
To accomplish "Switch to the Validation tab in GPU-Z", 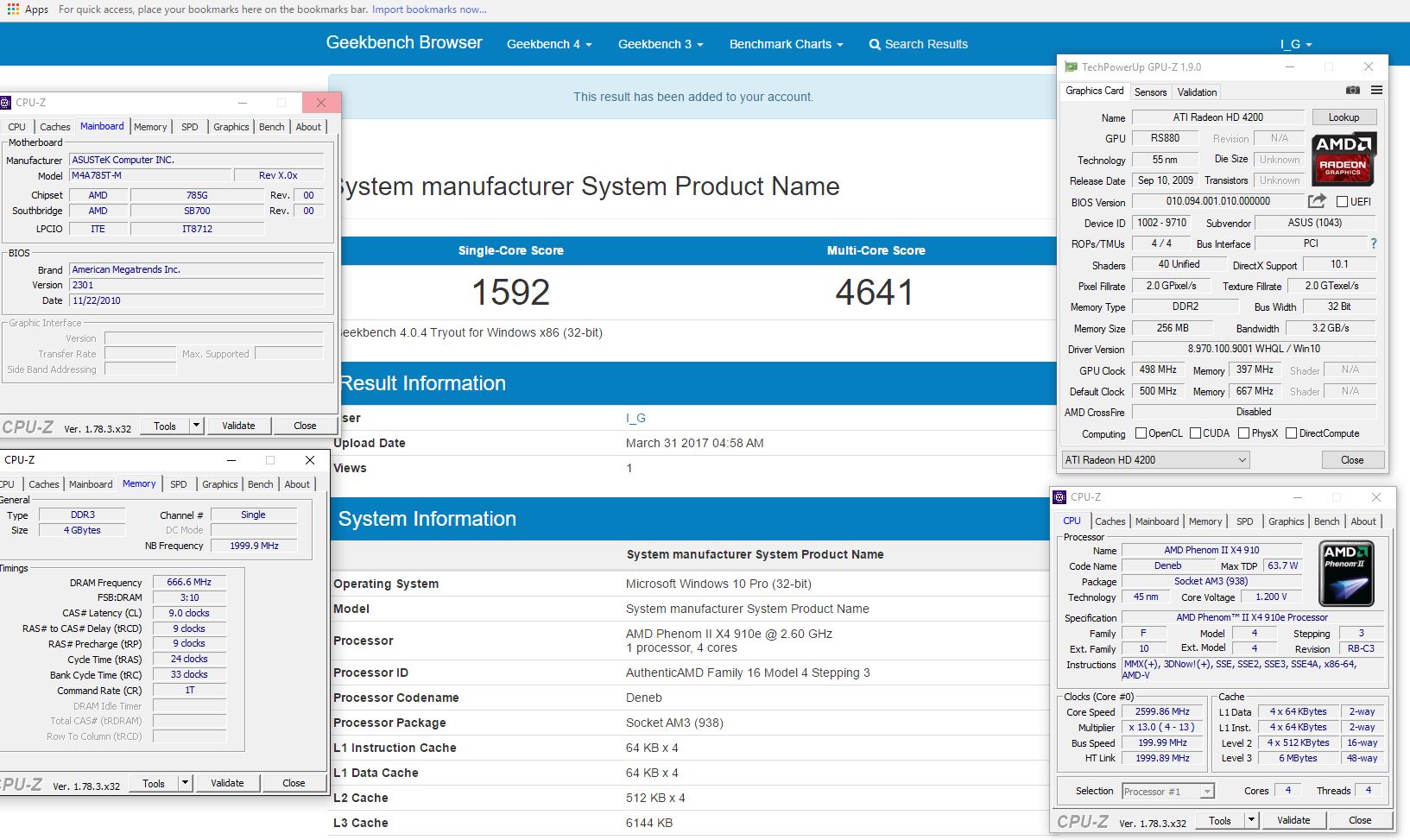I will [x=1197, y=92].
